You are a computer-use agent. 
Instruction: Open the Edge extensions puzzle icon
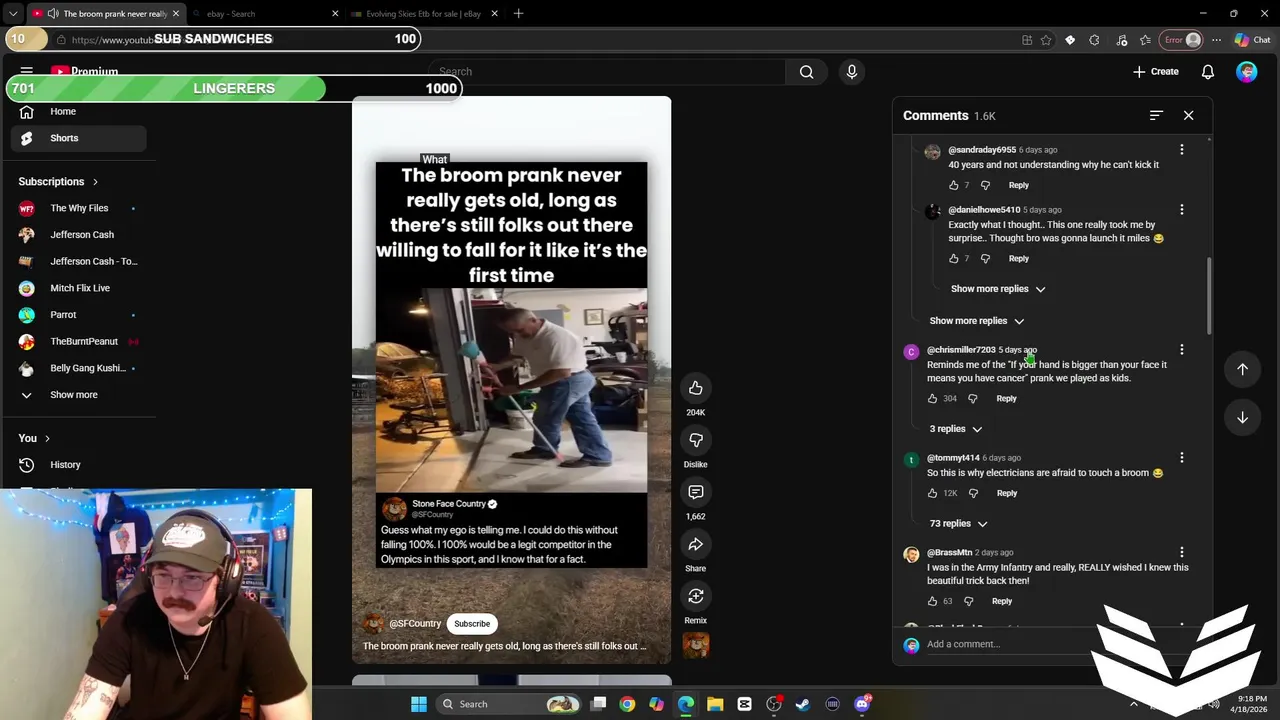tap(1094, 40)
